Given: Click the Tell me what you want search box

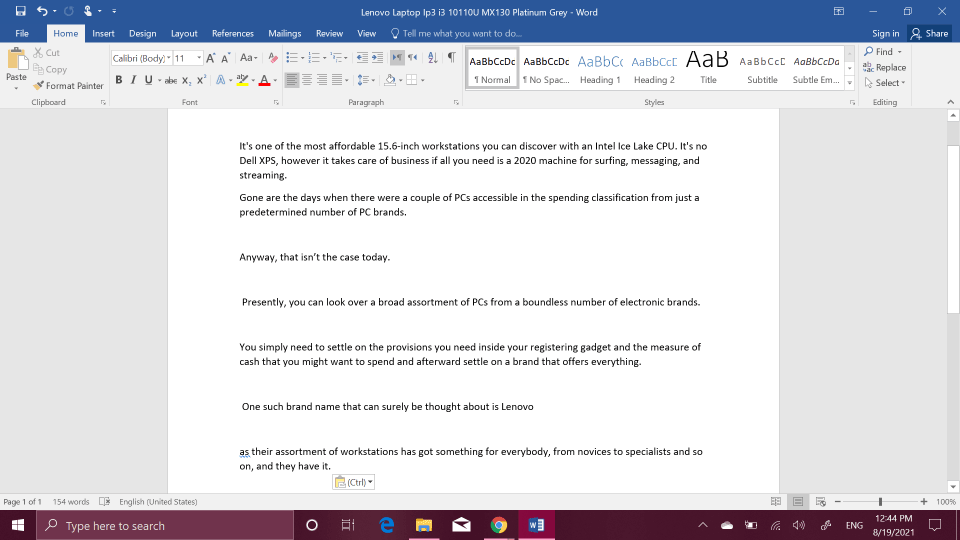Looking at the screenshot, I should click(456, 34).
